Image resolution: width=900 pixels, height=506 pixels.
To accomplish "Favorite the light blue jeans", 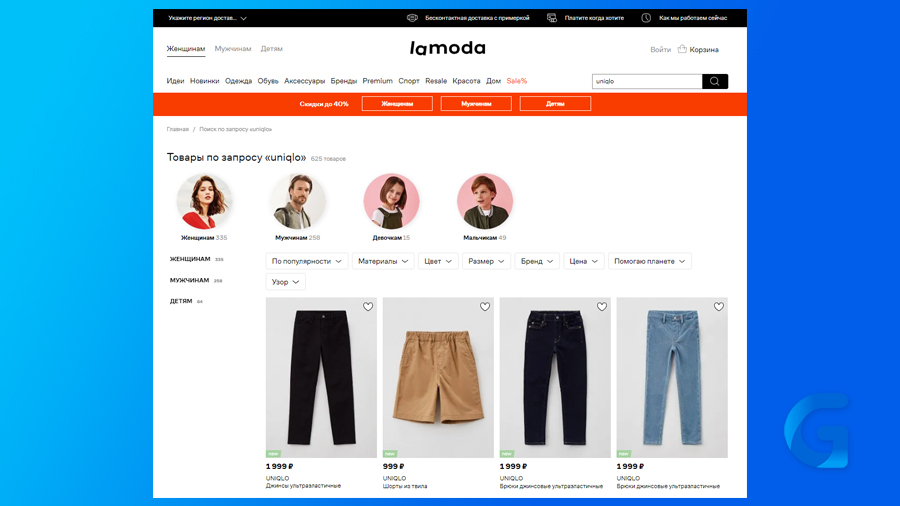I will point(719,307).
